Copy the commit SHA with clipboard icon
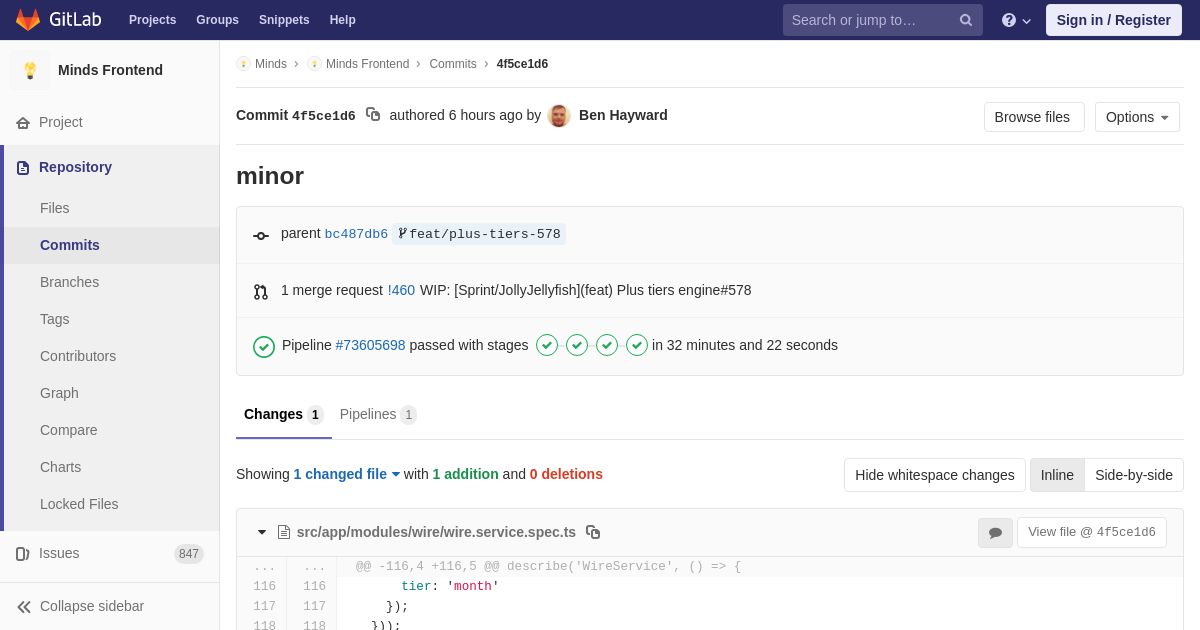Image resolution: width=1200 pixels, height=630 pixels. point(373,115)
